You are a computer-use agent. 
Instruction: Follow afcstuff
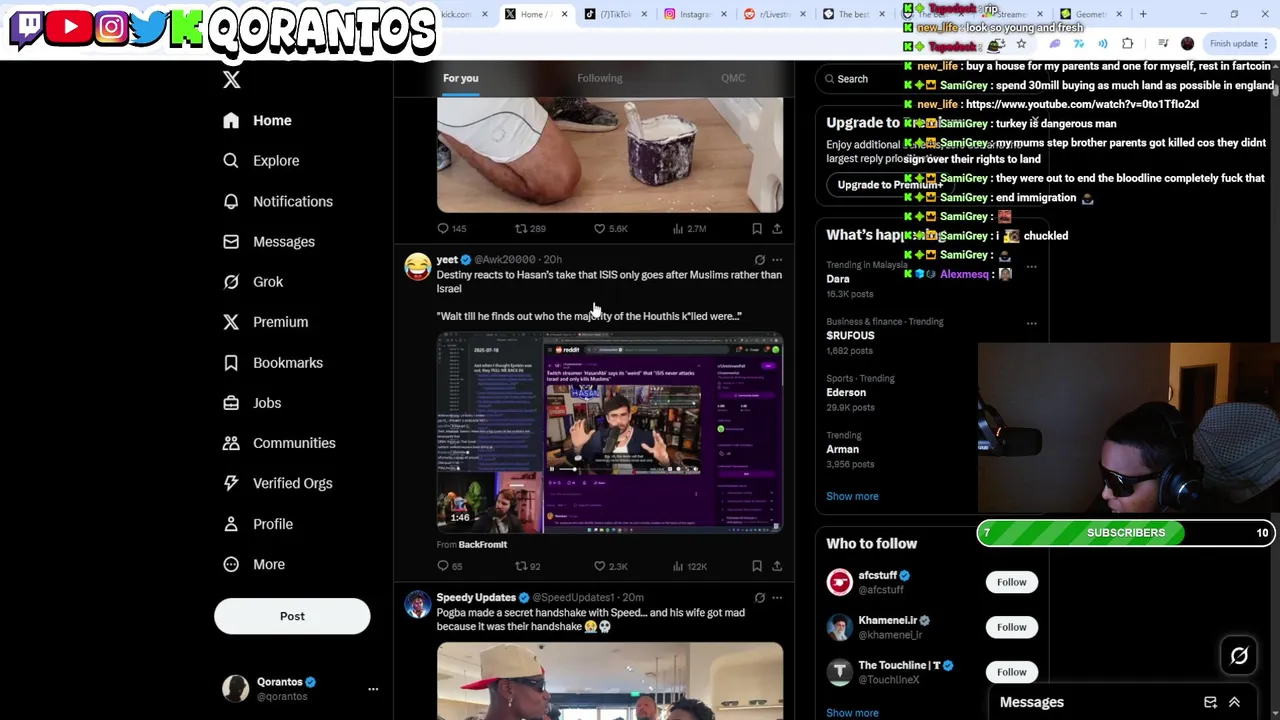[1011, 582]
